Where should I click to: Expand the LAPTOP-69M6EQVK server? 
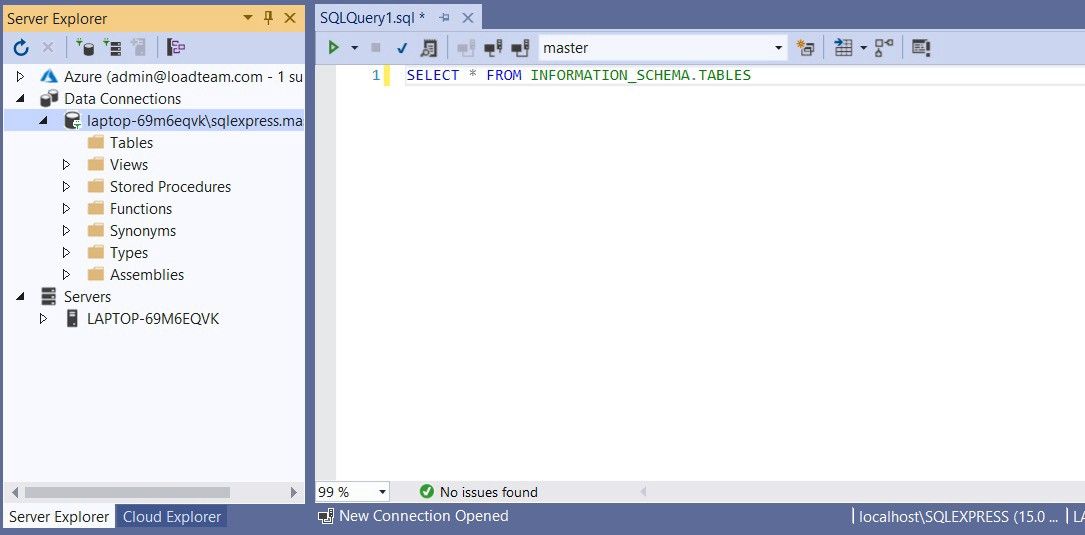(43, 318)
